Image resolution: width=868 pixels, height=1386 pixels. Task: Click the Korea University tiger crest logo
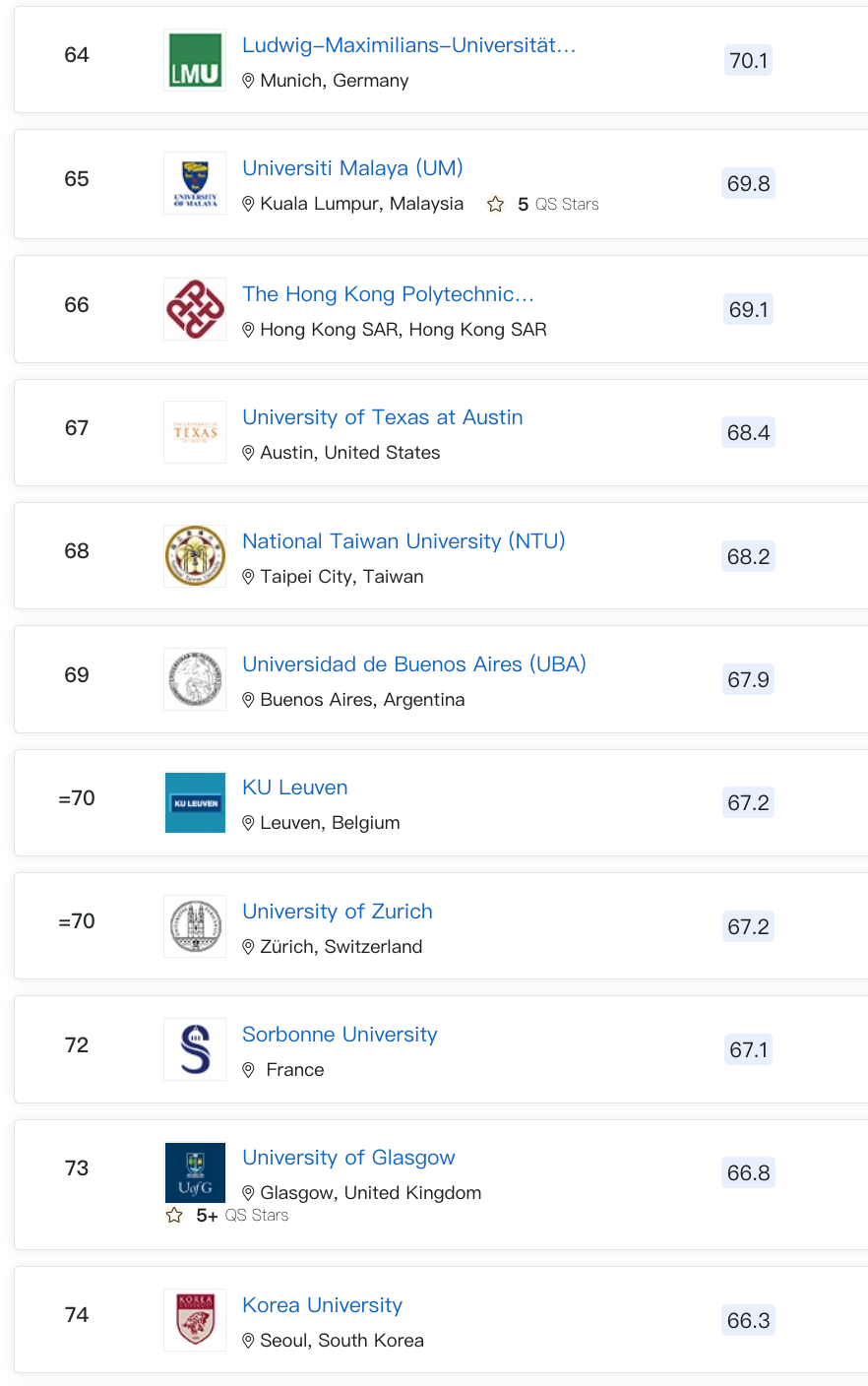click(x=195, y=1320)
